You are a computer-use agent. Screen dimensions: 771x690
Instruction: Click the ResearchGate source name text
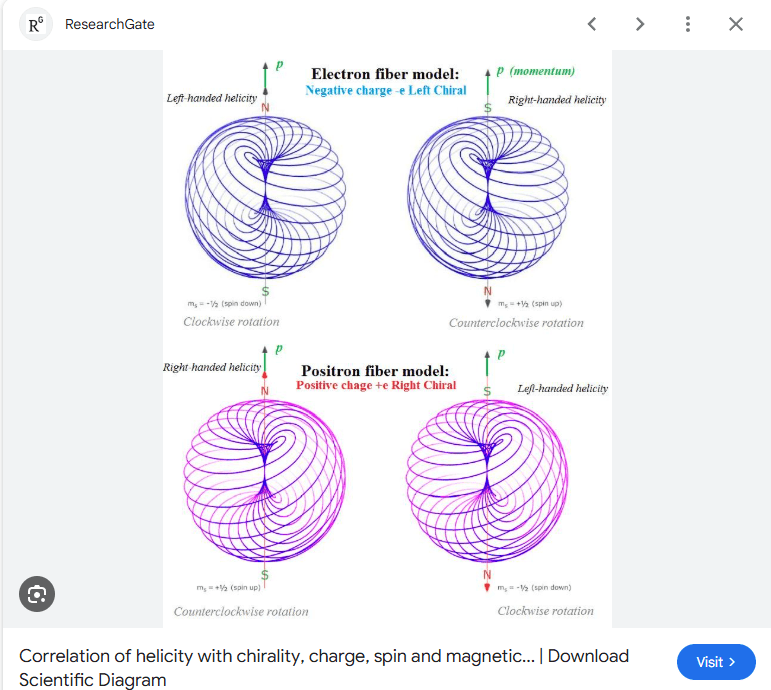pos(110,24)
